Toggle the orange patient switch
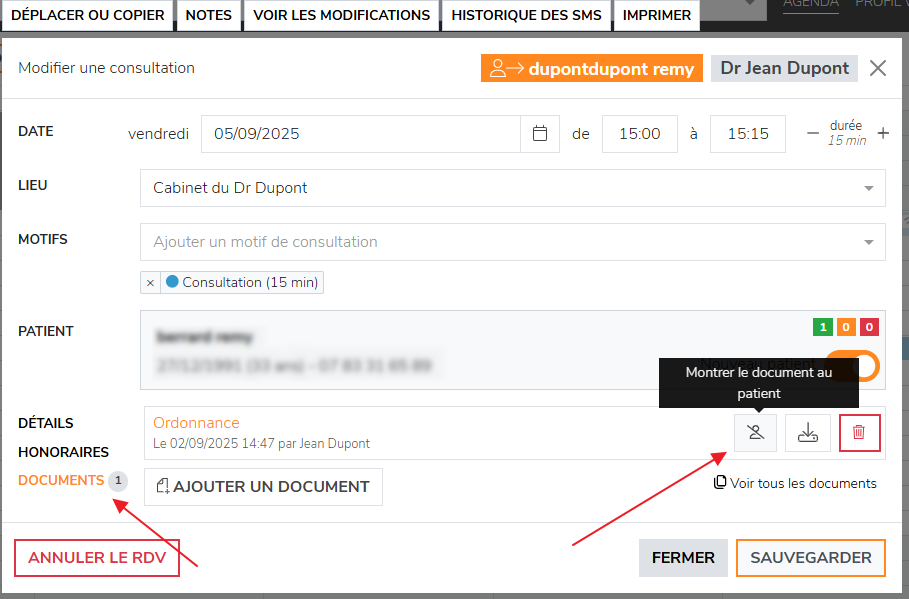The image size is (909, 599). coord(852,365)
